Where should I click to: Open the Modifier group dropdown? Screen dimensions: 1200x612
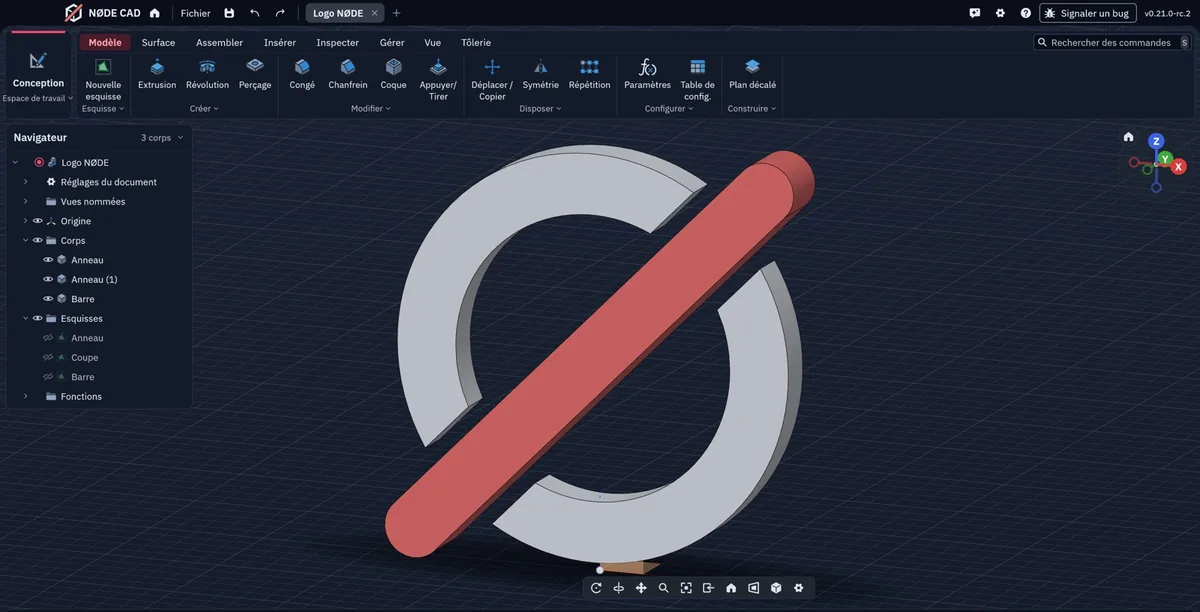click(x=370, y=108)
